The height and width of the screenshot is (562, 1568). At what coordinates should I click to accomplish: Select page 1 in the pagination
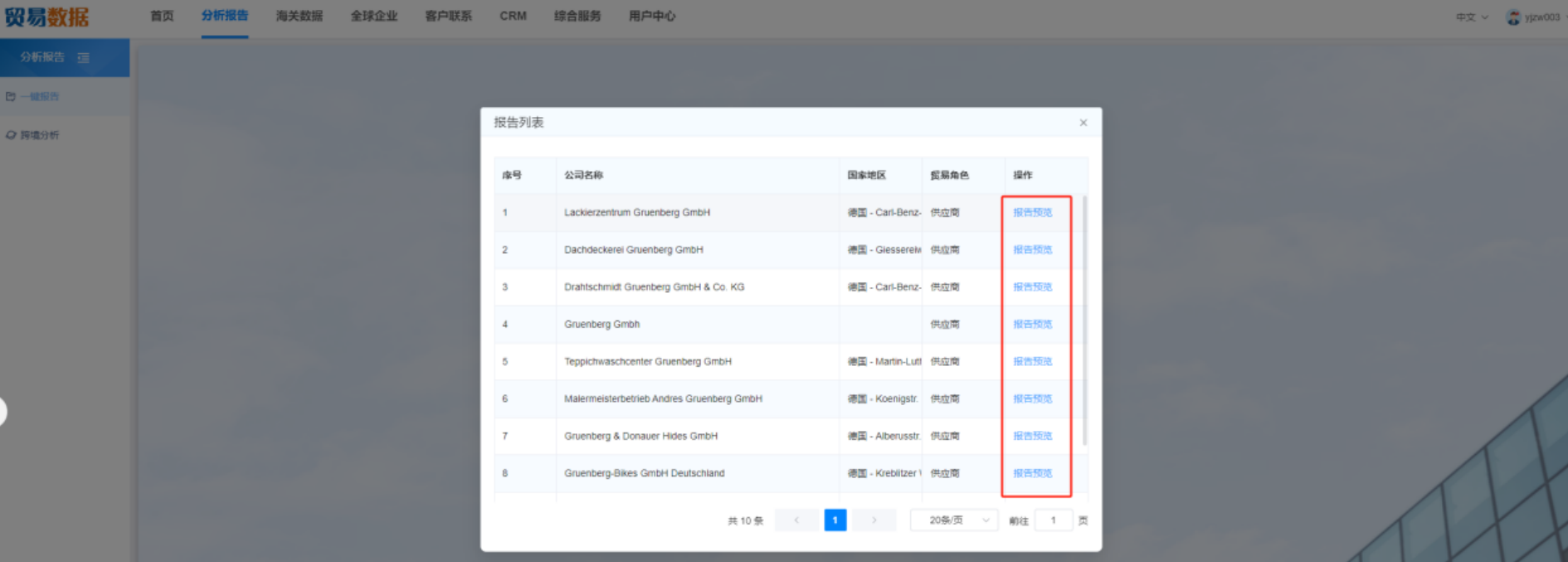tap(835, 520)
